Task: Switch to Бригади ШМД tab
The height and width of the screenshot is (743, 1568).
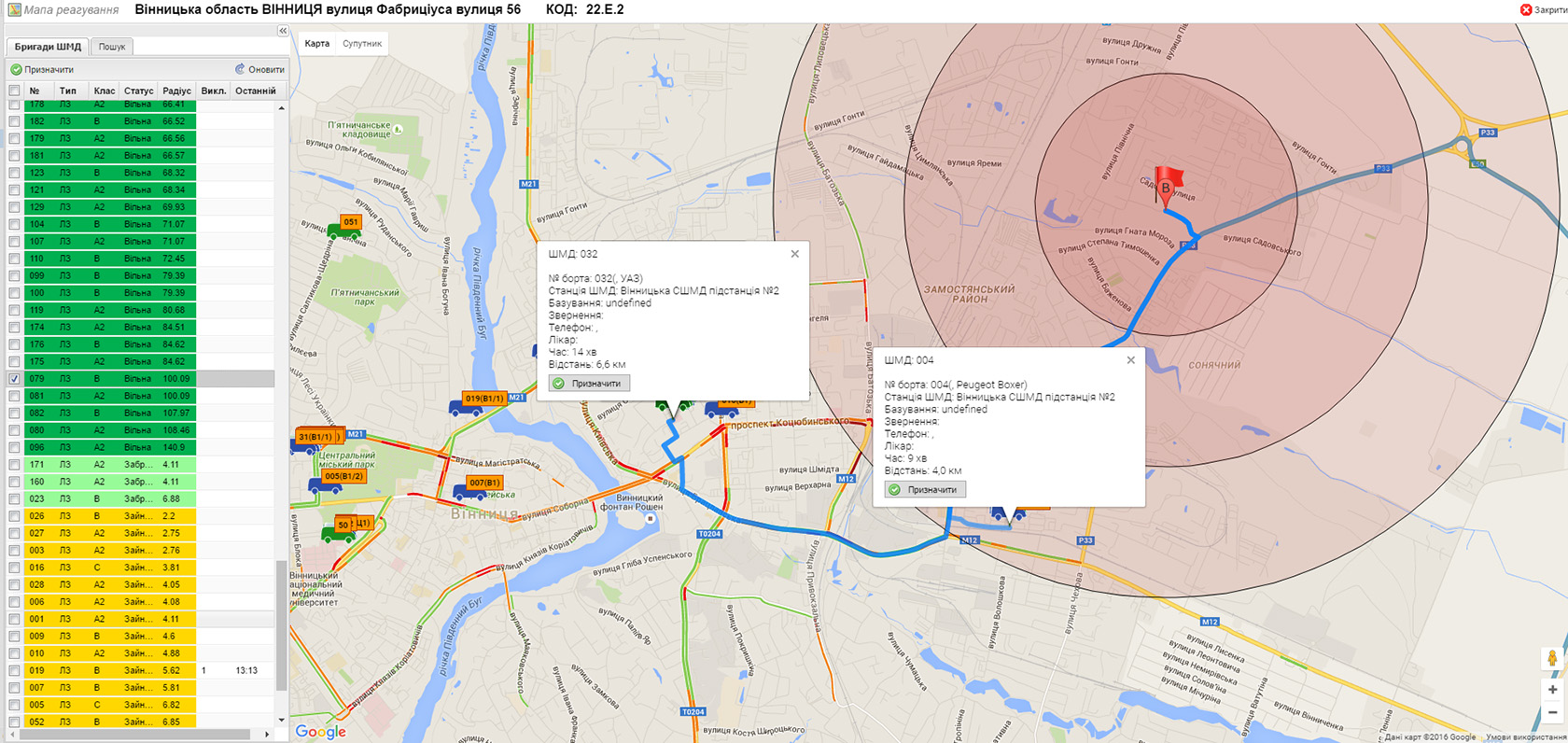Action: (48, 47)
